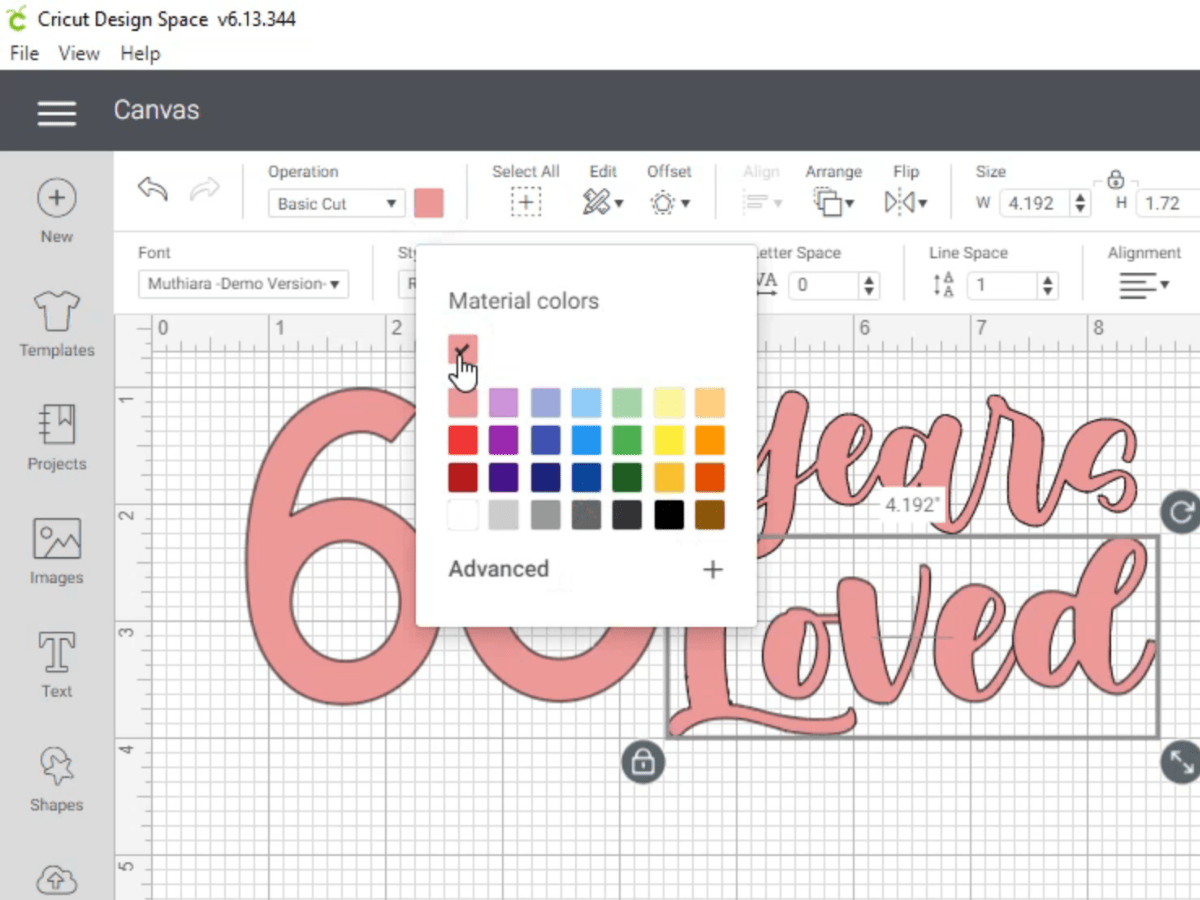The image size is (1200, 900).
Task: Click the Canvas title
Action: (156, 110)
